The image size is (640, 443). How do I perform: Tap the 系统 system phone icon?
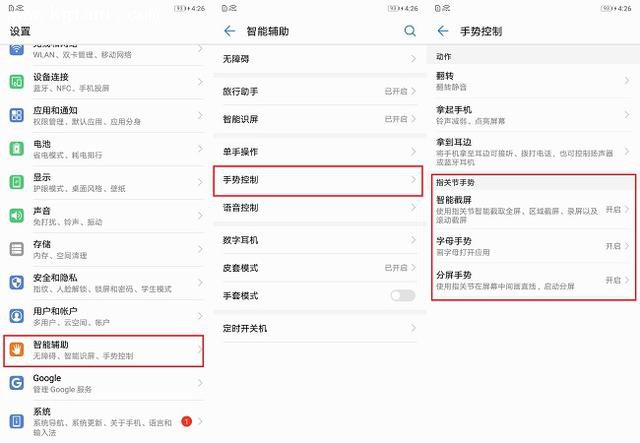16,421
